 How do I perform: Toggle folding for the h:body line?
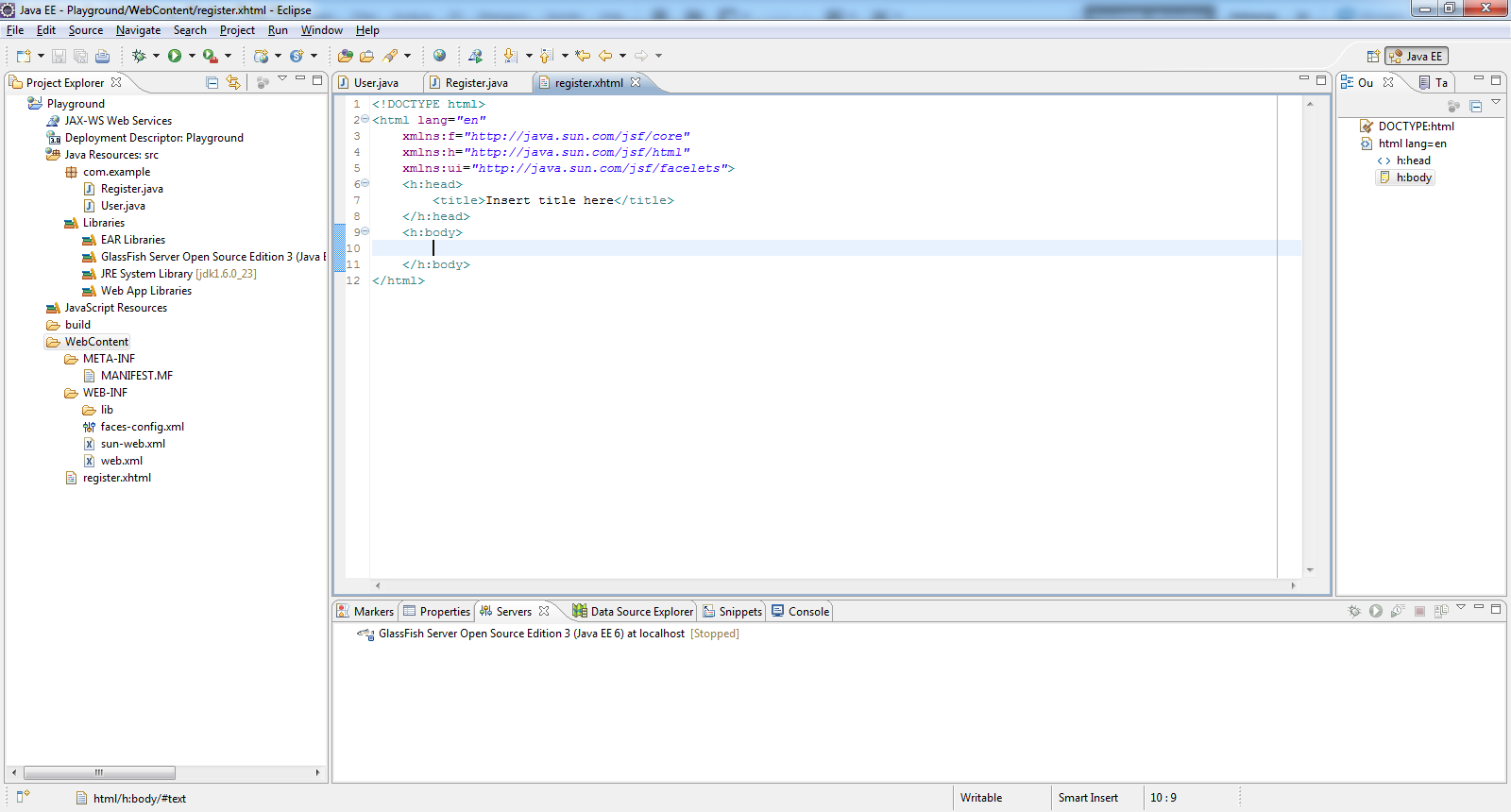[365, 231]
